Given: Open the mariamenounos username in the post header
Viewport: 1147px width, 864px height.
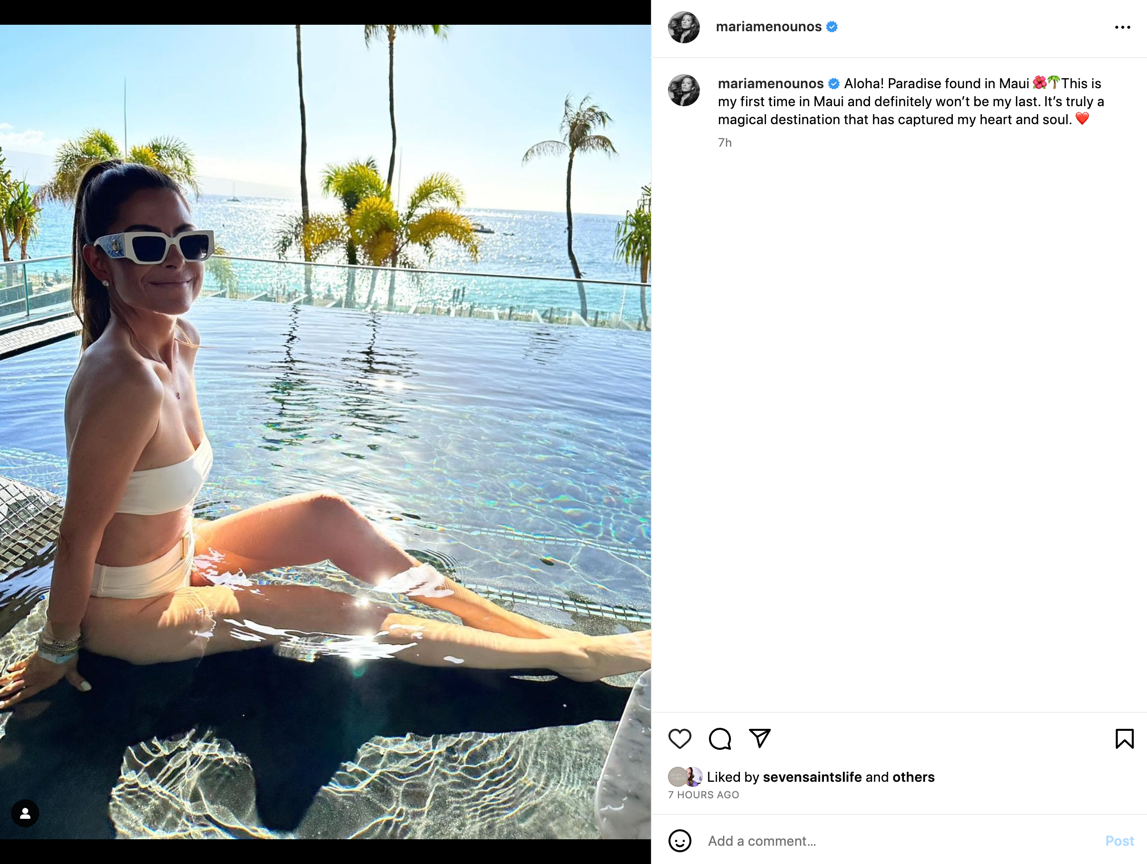Looking at the screenshot, I should (768, 27).
